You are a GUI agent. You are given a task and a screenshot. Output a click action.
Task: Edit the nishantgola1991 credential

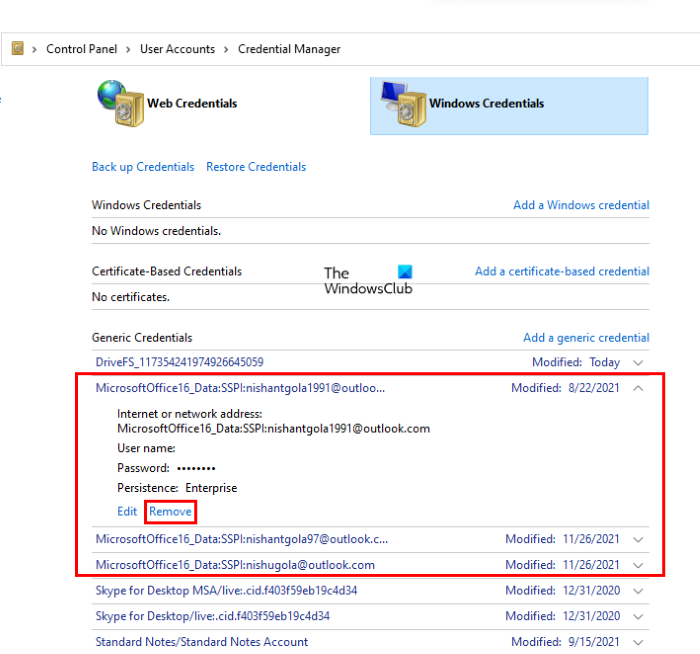pyautogui.click(x=127, y=511)
